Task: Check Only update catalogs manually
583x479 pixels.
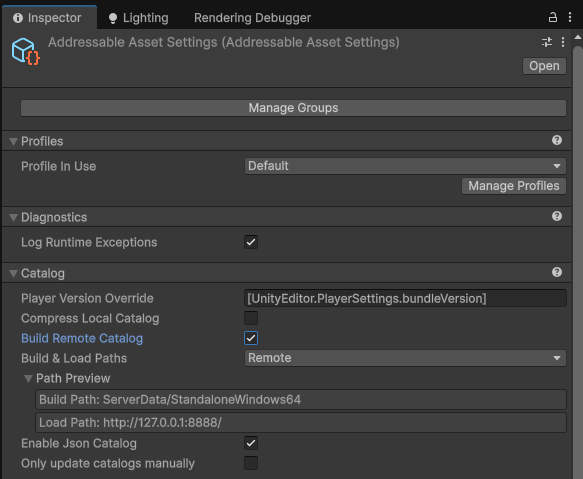Action: (251, 463)
